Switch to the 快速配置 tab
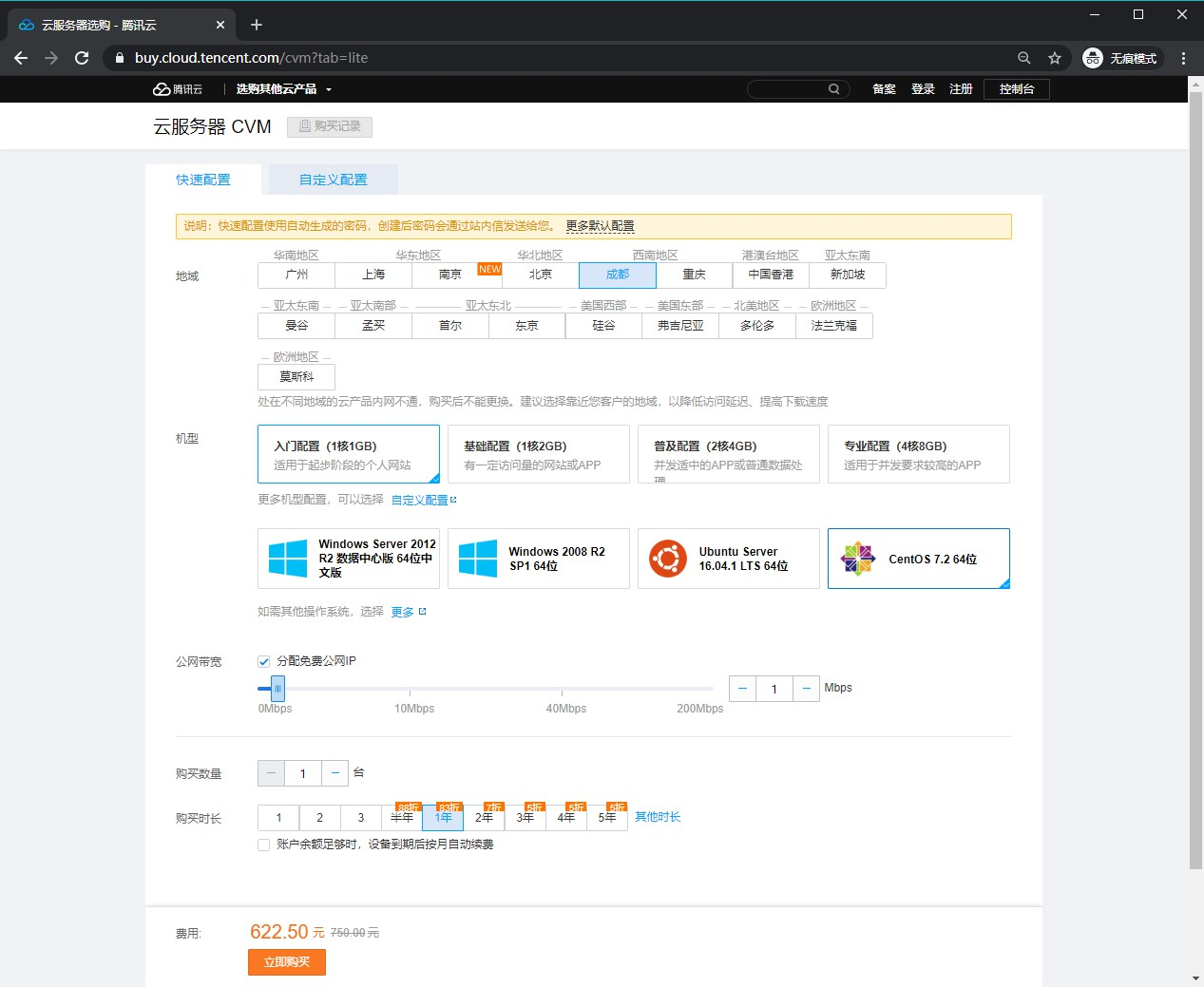Viewport: 1204px width, 987px height. coord(203,180)
